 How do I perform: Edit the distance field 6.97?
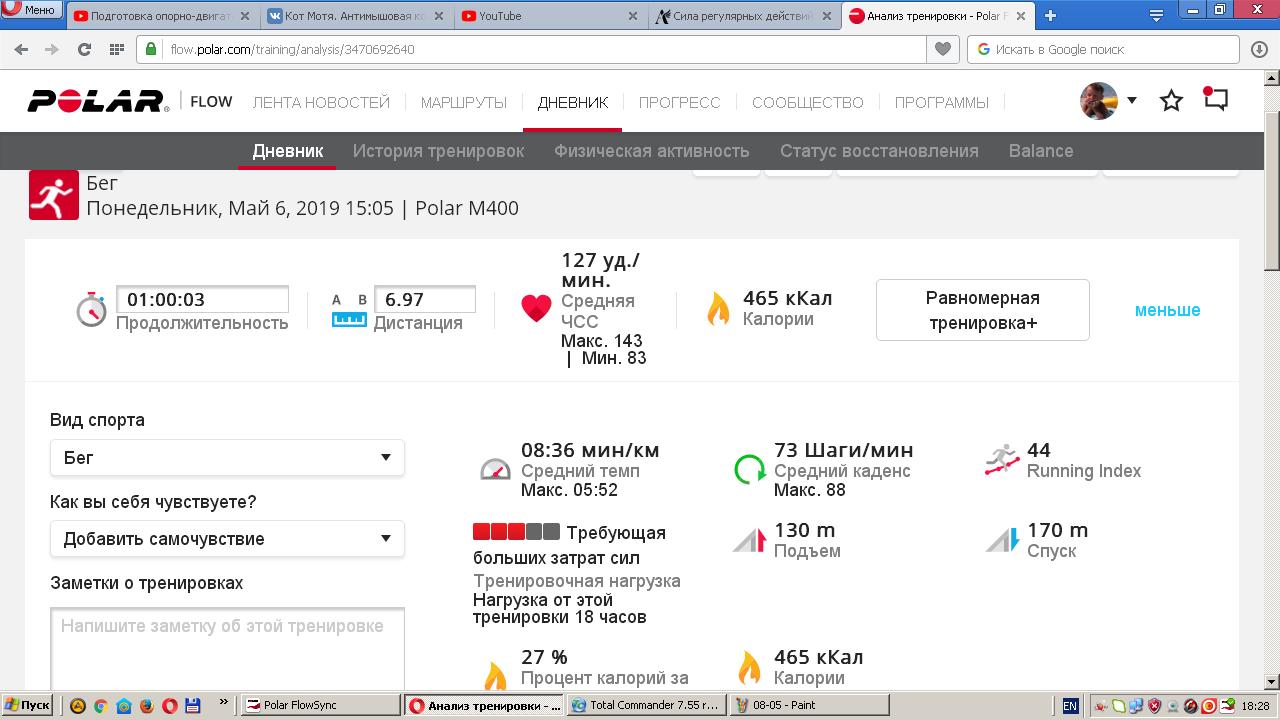coord(425,299)
